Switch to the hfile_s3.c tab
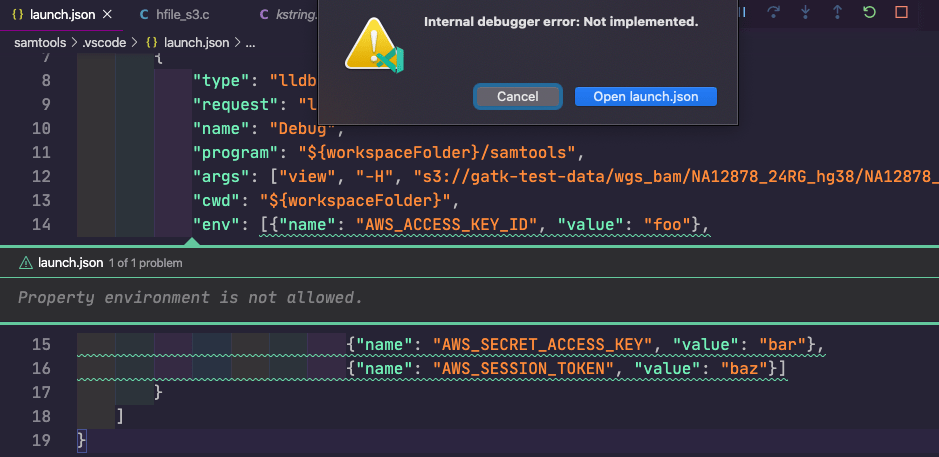This screenshot has width=939, height=457. [x=182, y=15]
